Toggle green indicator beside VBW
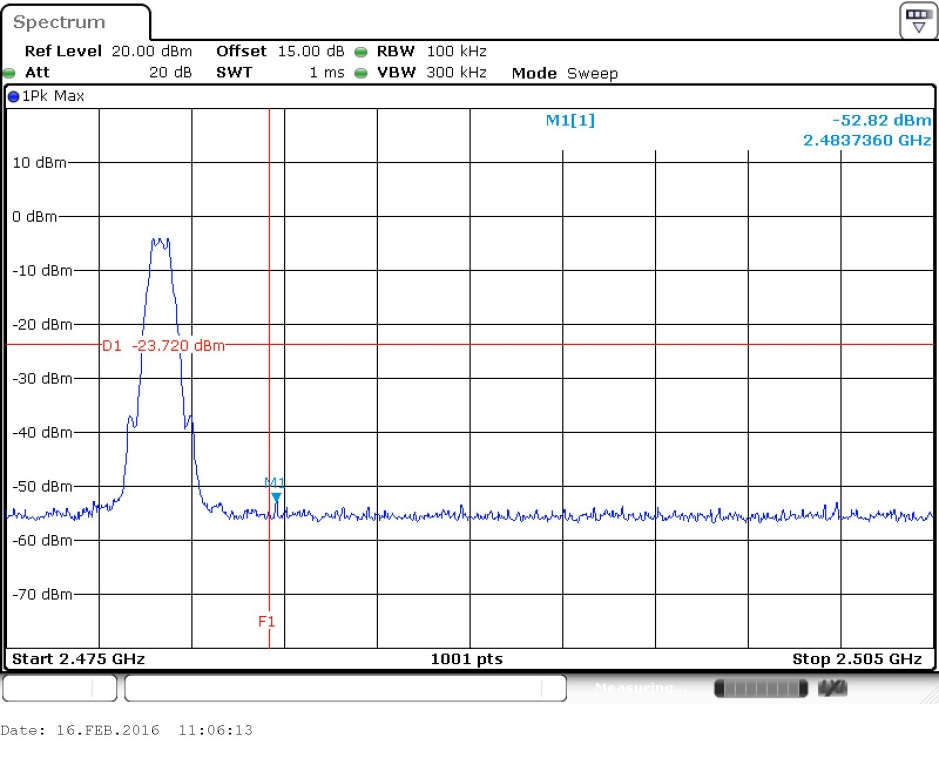939x758 pixels. coord(361,73)
